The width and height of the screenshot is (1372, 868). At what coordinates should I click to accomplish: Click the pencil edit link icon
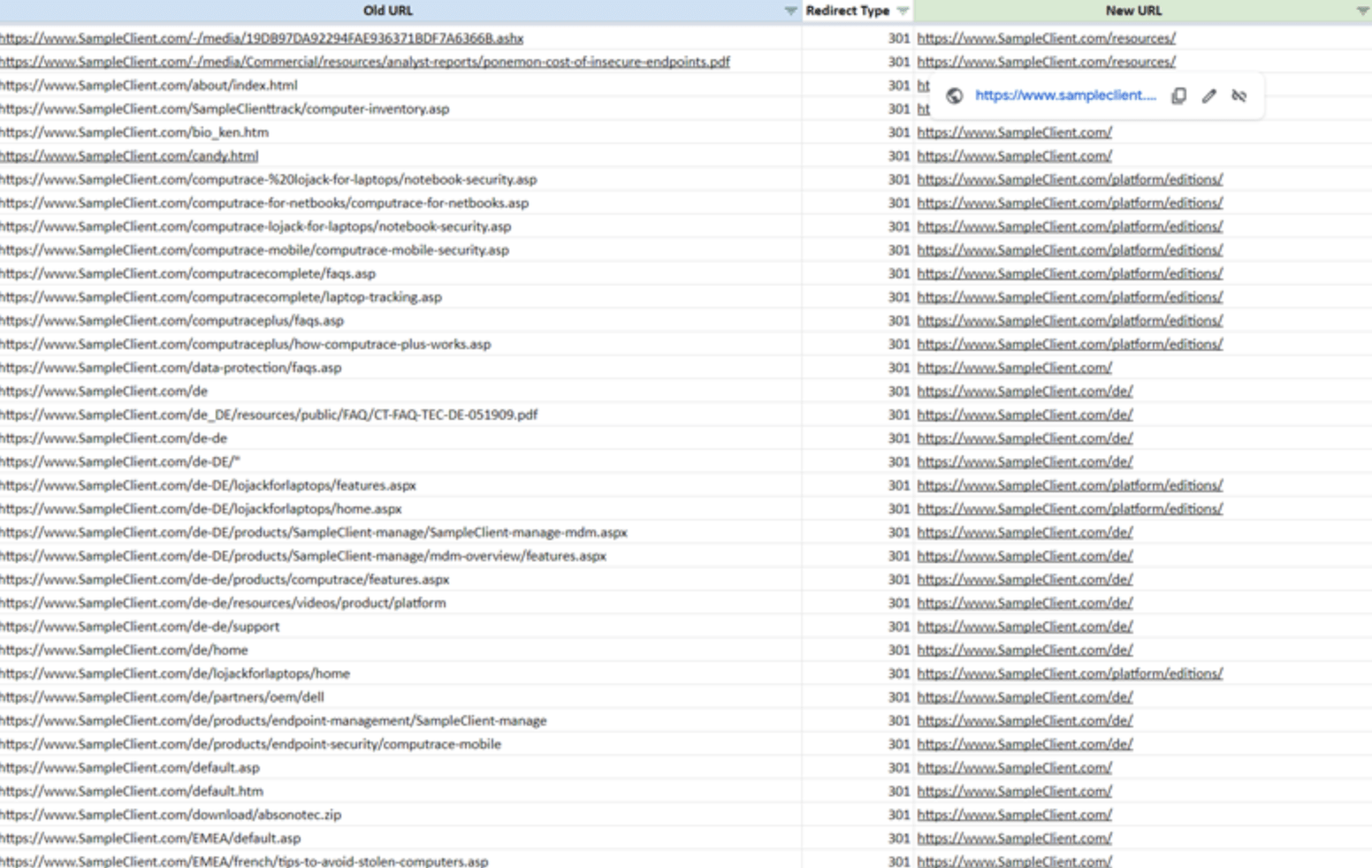[1208, 95]
